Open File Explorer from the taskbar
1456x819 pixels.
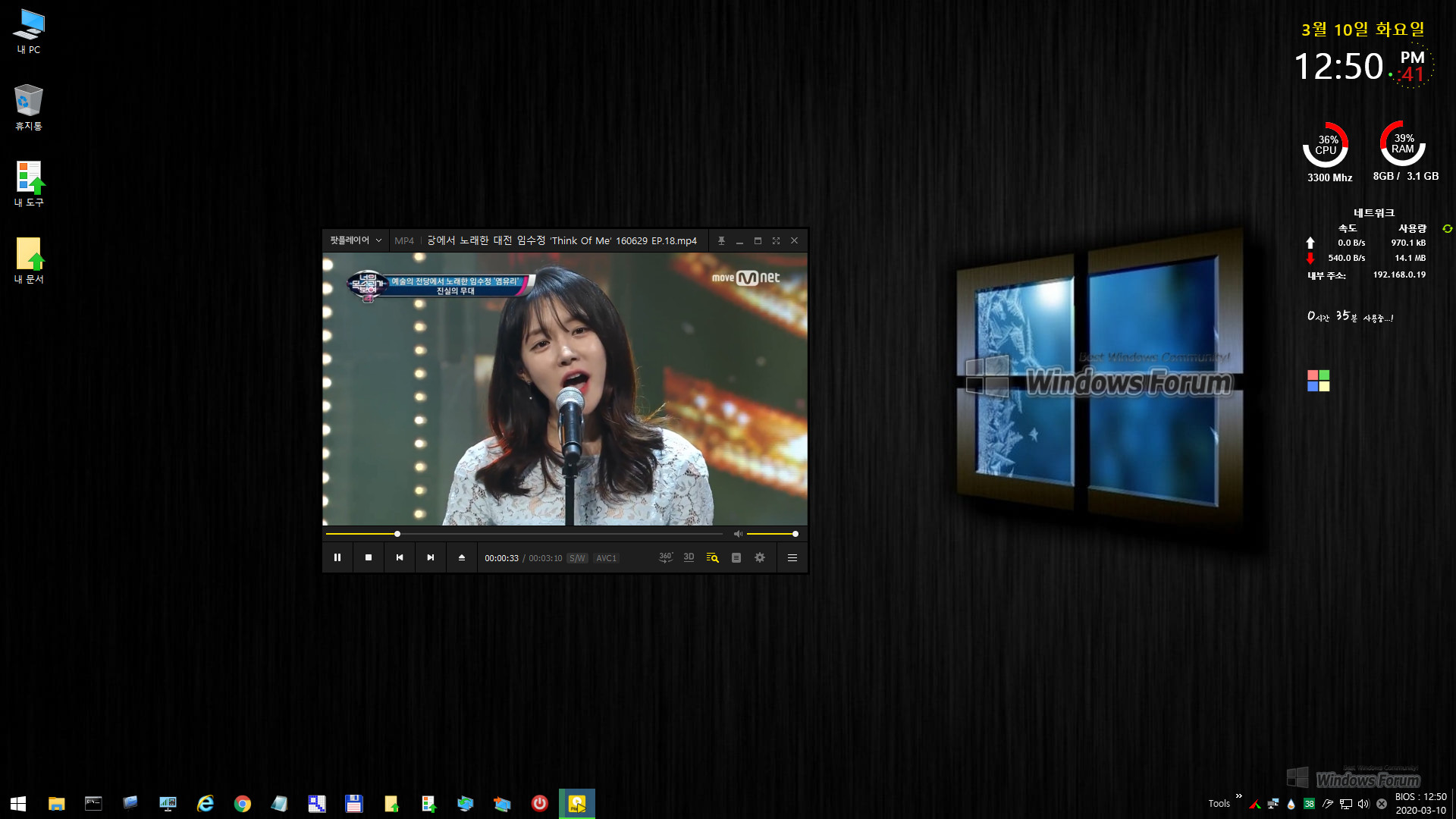56,804
